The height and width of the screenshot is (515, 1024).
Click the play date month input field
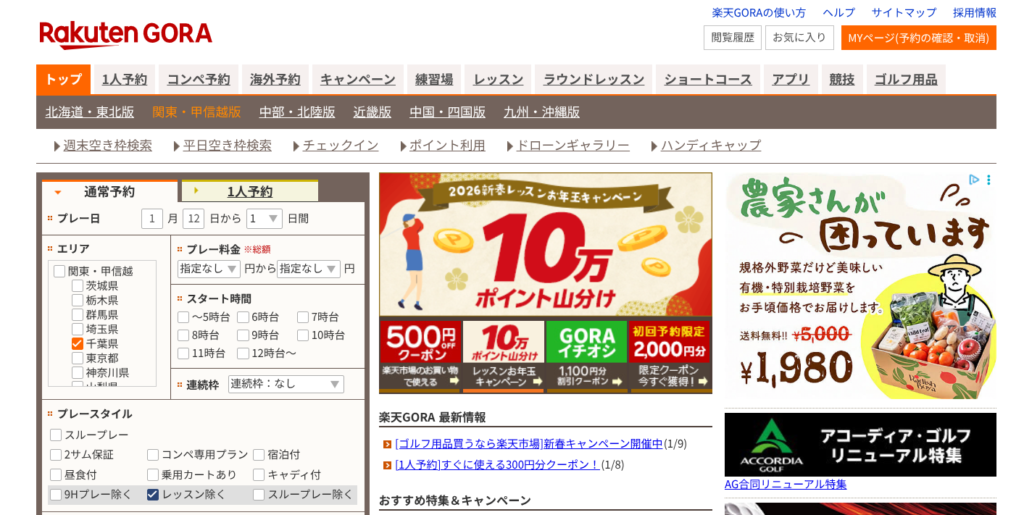click(x=152, y=218)
